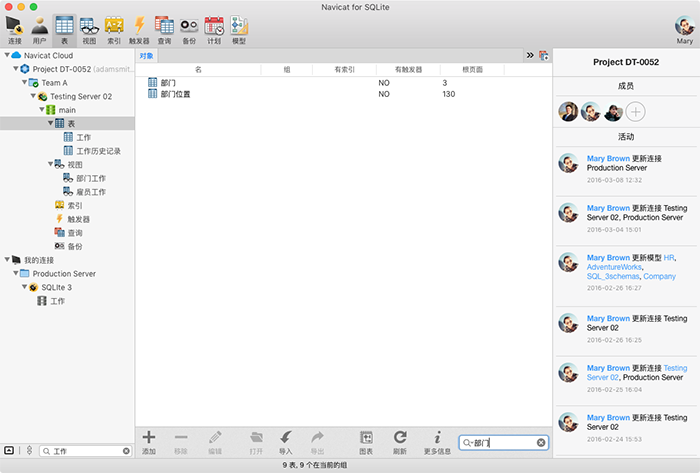The width and height of the screenshot is (700, 473).
Task: Click the Mary profile avatar
Action: click(684, 26)
